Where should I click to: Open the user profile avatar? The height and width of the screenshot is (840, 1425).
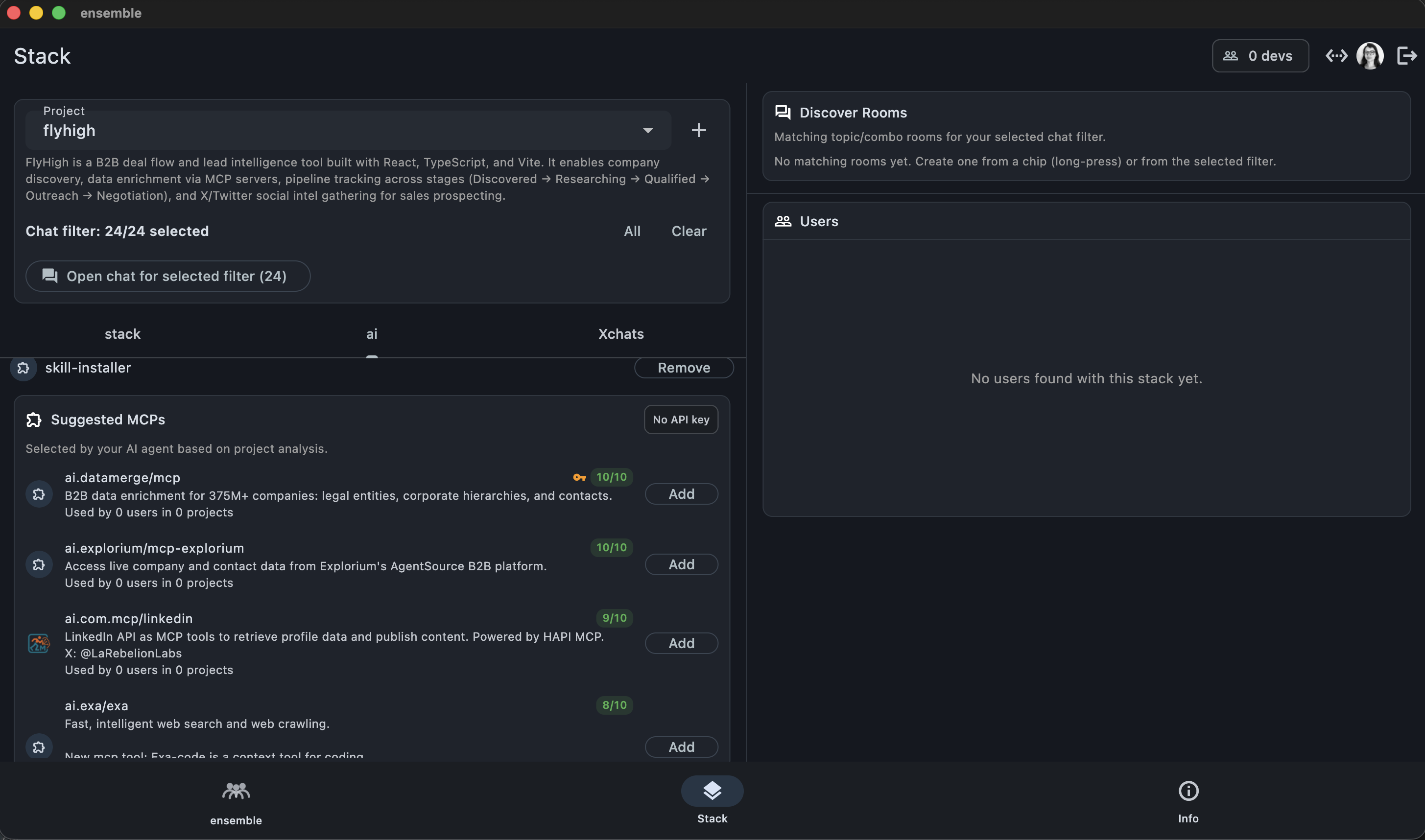tap(1370, 56)
